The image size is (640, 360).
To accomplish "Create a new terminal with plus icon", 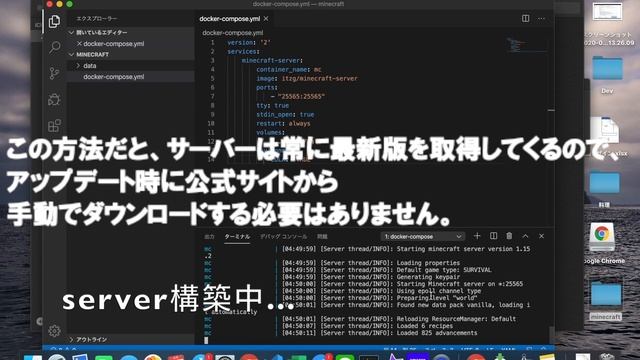I will coord(477,236).
